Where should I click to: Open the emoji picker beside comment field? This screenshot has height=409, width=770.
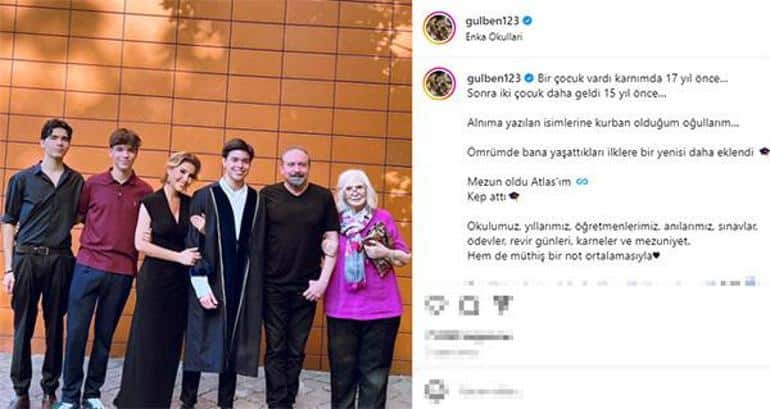click(436, 391)
